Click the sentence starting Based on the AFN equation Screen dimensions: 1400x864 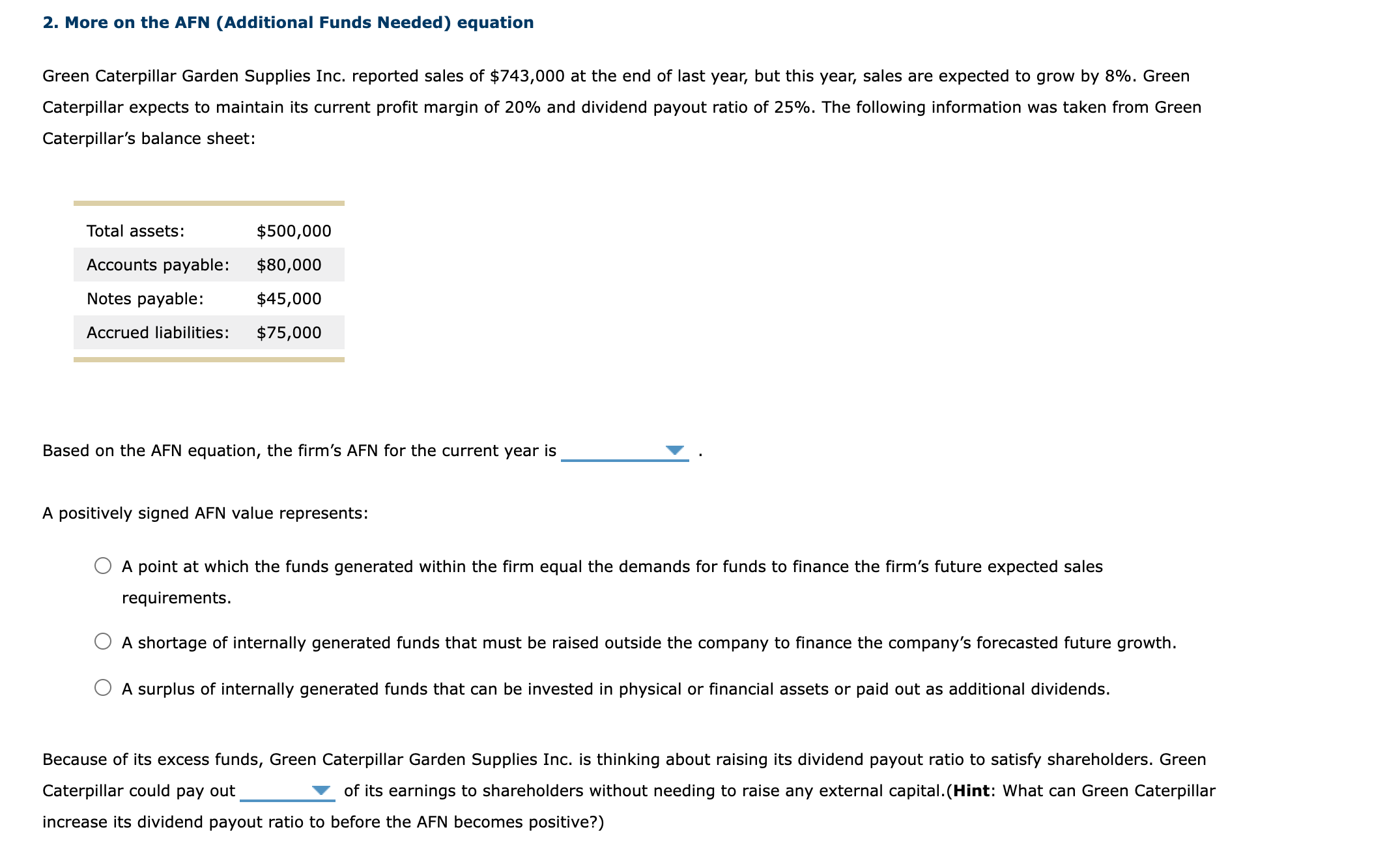(300, 450)
